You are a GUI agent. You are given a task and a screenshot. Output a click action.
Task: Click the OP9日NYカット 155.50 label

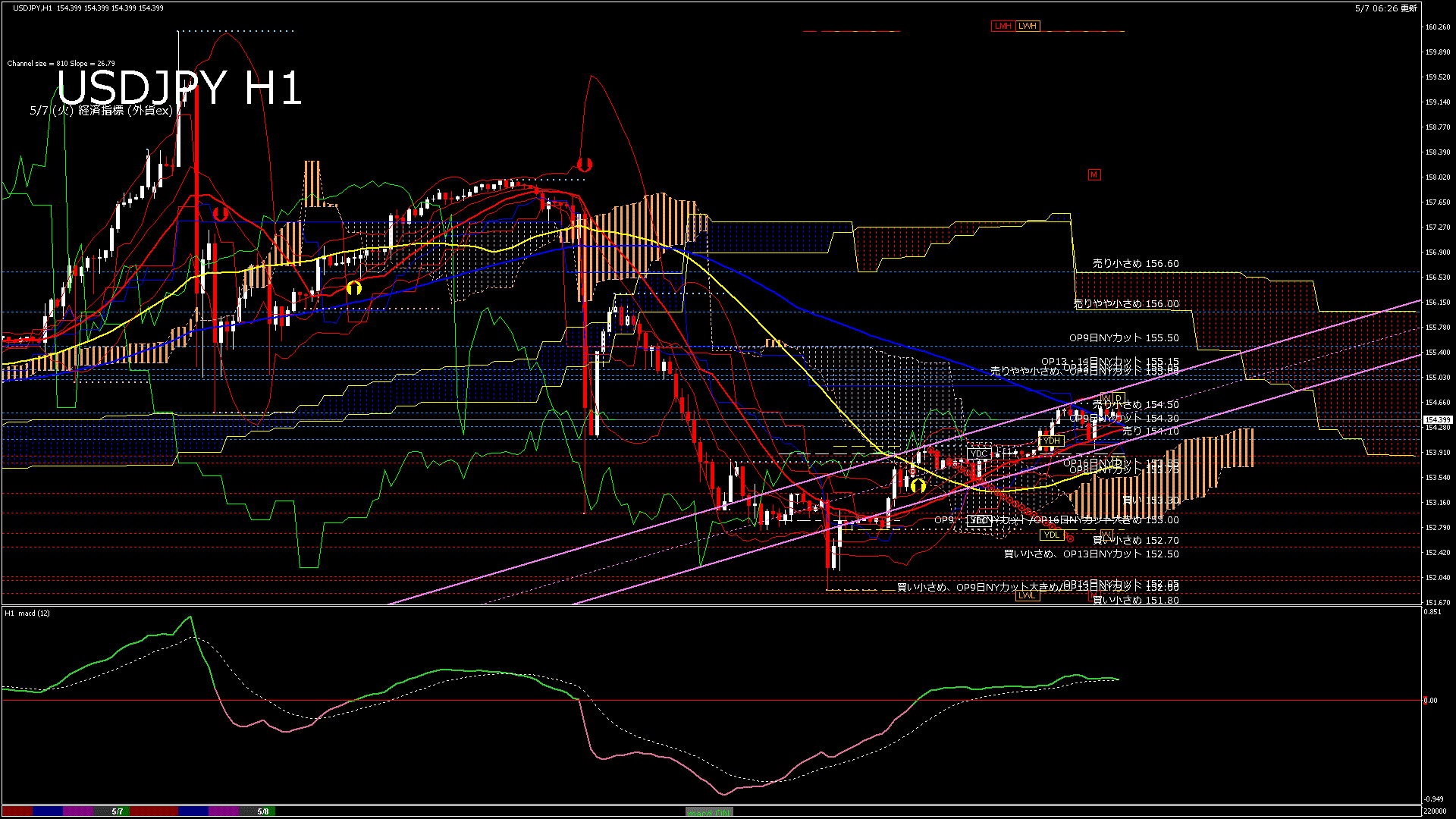tap(1124, 338)
